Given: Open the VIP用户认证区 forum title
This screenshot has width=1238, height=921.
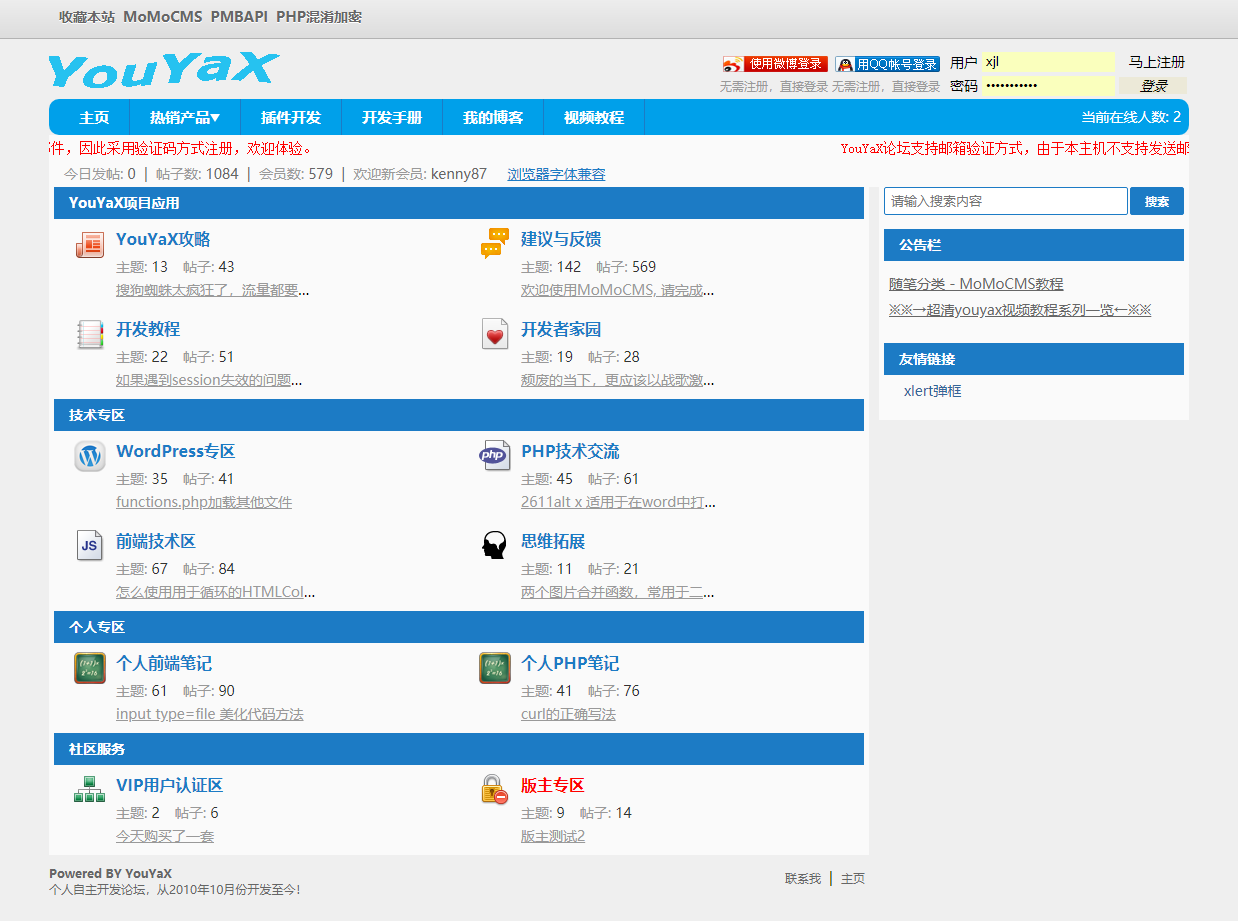Looking at the screenshot, I should click(x=169, y=785).
